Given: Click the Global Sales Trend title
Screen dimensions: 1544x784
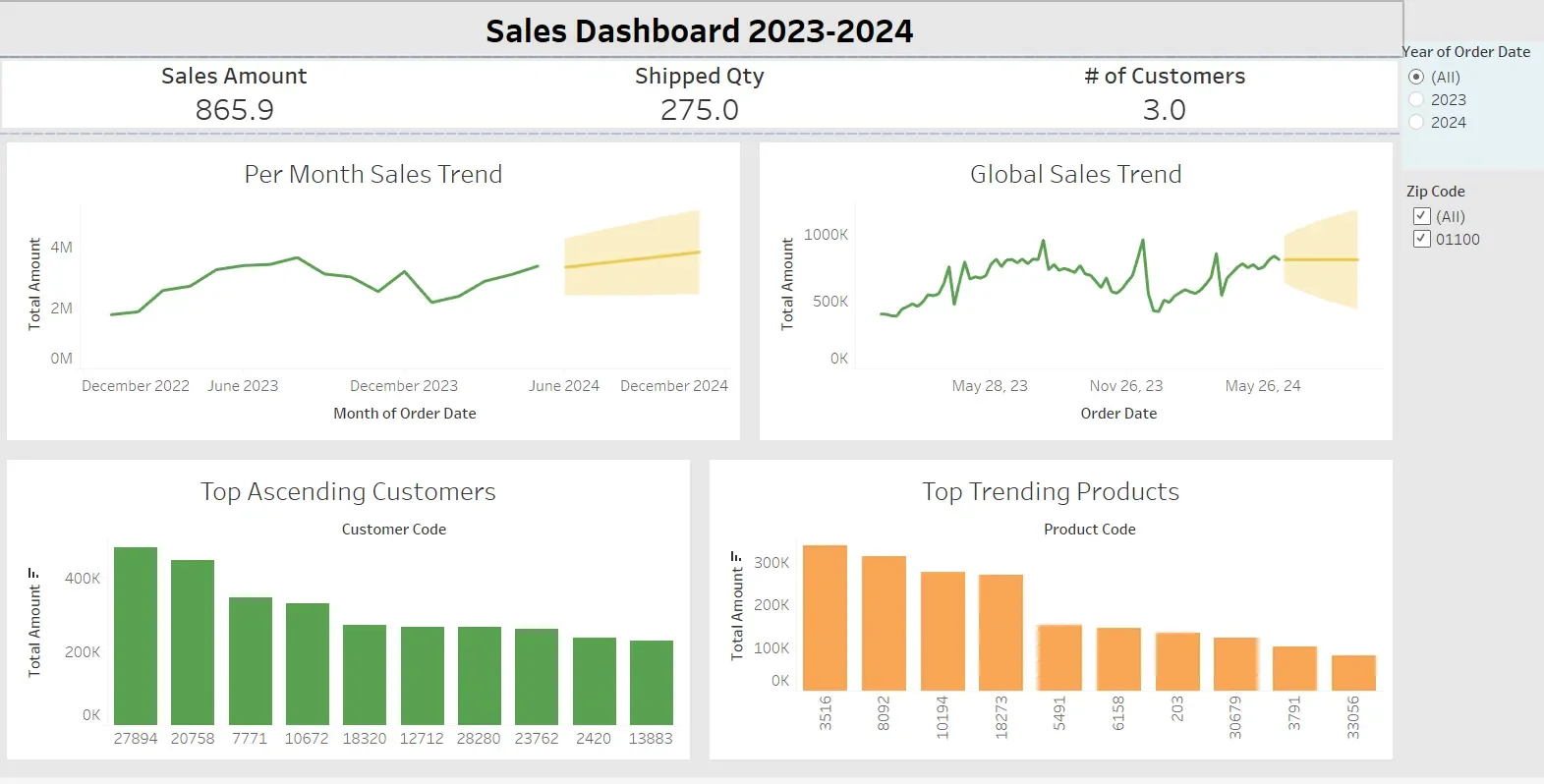Looking at the screenshot, I should 1076,174.
